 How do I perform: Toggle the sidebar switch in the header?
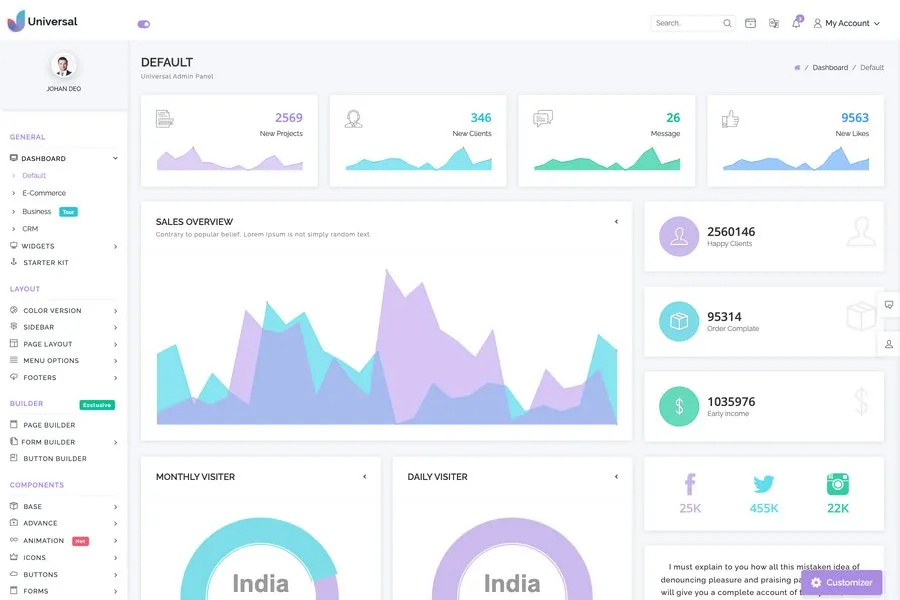(143, 23)
